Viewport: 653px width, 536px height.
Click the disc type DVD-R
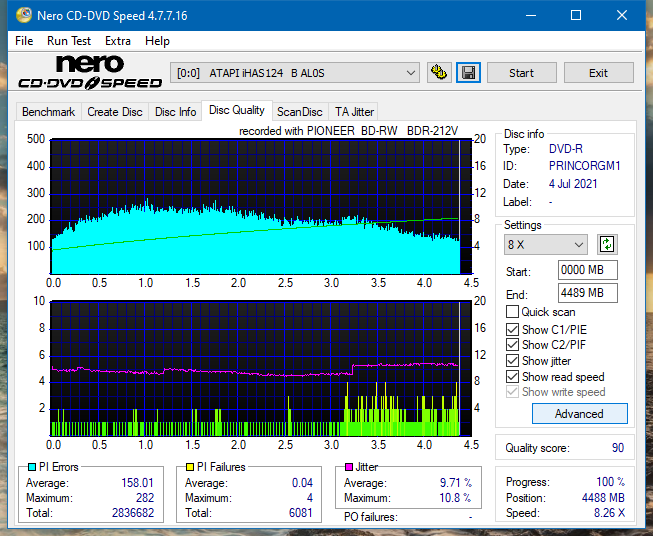(566, 149)
